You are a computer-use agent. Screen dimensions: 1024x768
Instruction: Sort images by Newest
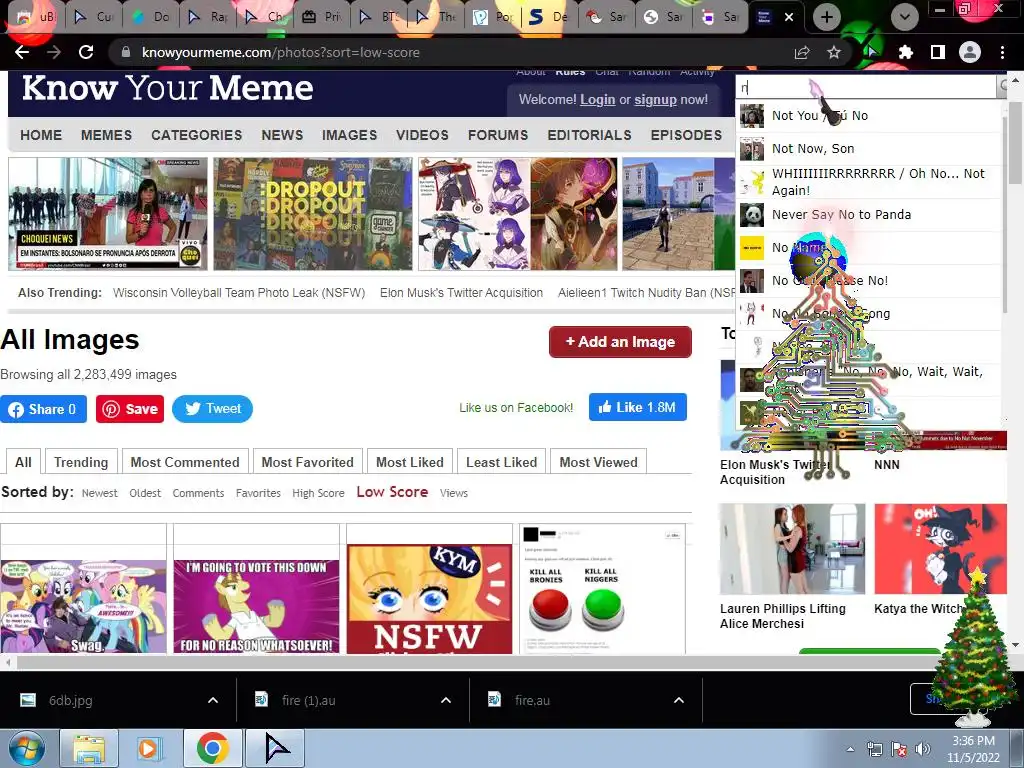coord(99,493)
